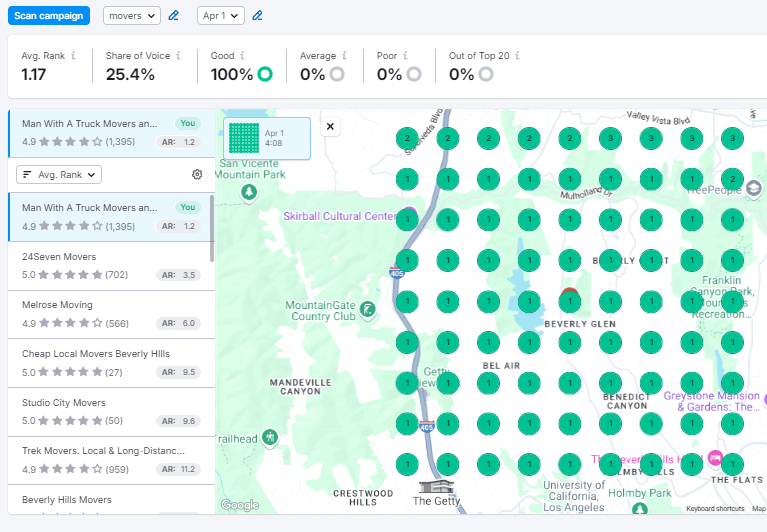The image size is (767, 532).
Task: Select the Melrose Moving competitor
Action: click(112, 314)
